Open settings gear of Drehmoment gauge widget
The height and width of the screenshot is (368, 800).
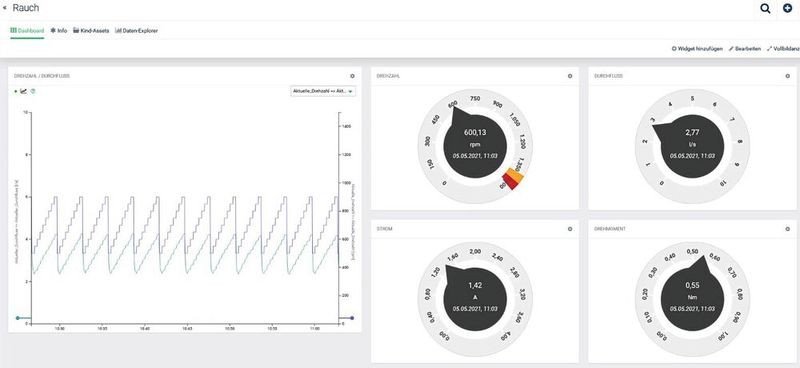point(787,229)
